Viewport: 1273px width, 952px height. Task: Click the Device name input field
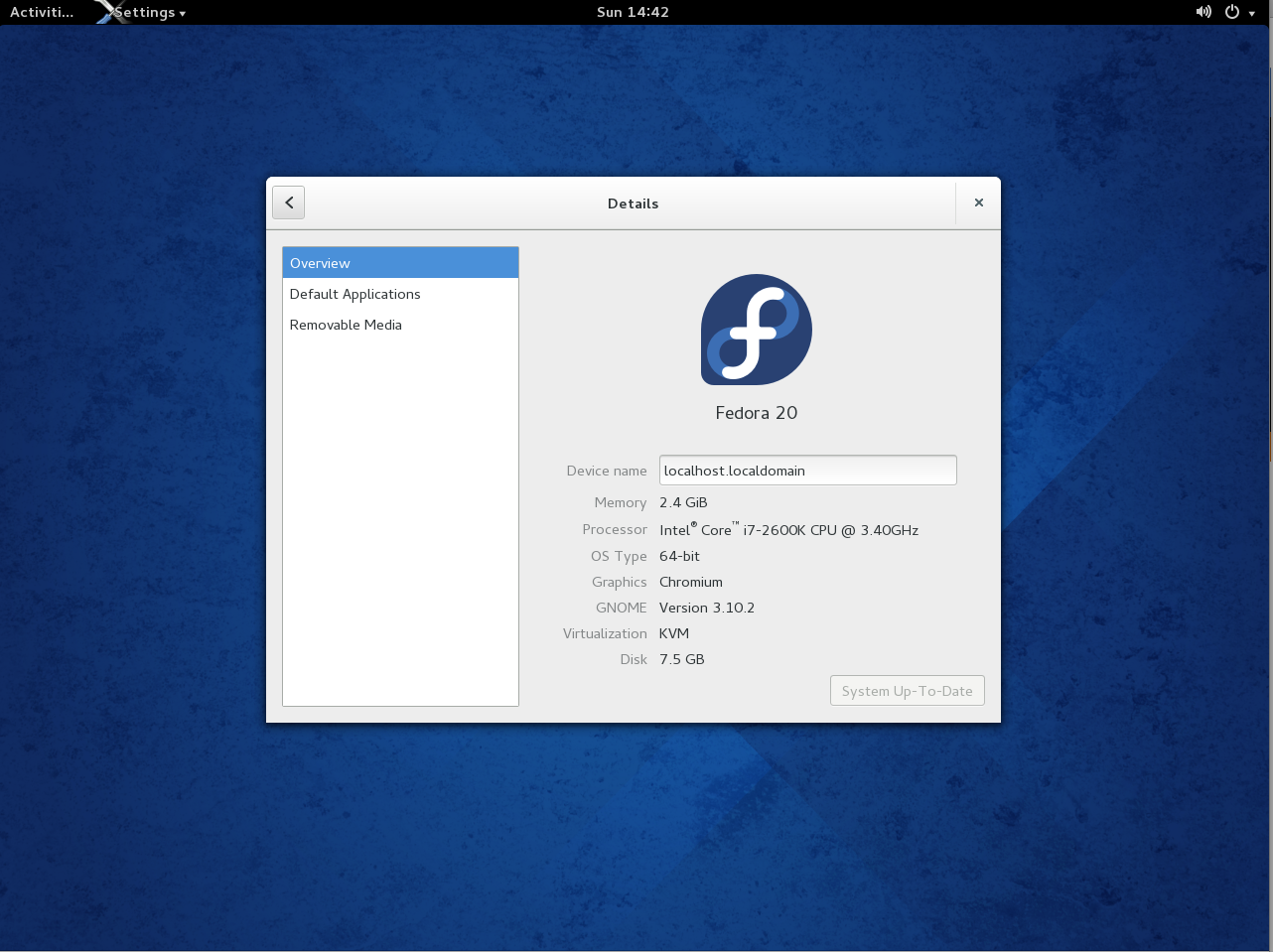coord(808,471)
